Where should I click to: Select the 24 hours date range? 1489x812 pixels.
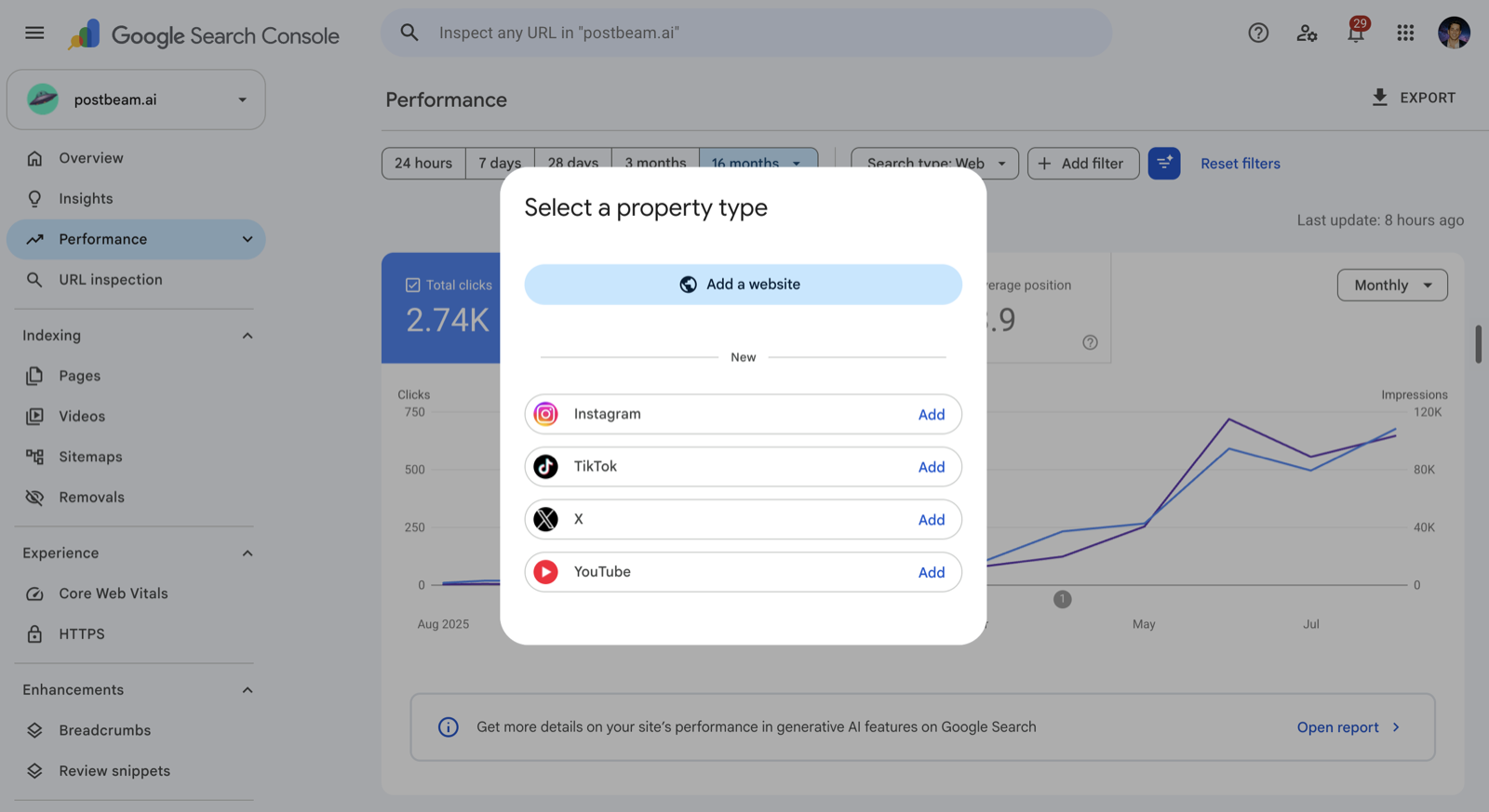pos(423,164)
